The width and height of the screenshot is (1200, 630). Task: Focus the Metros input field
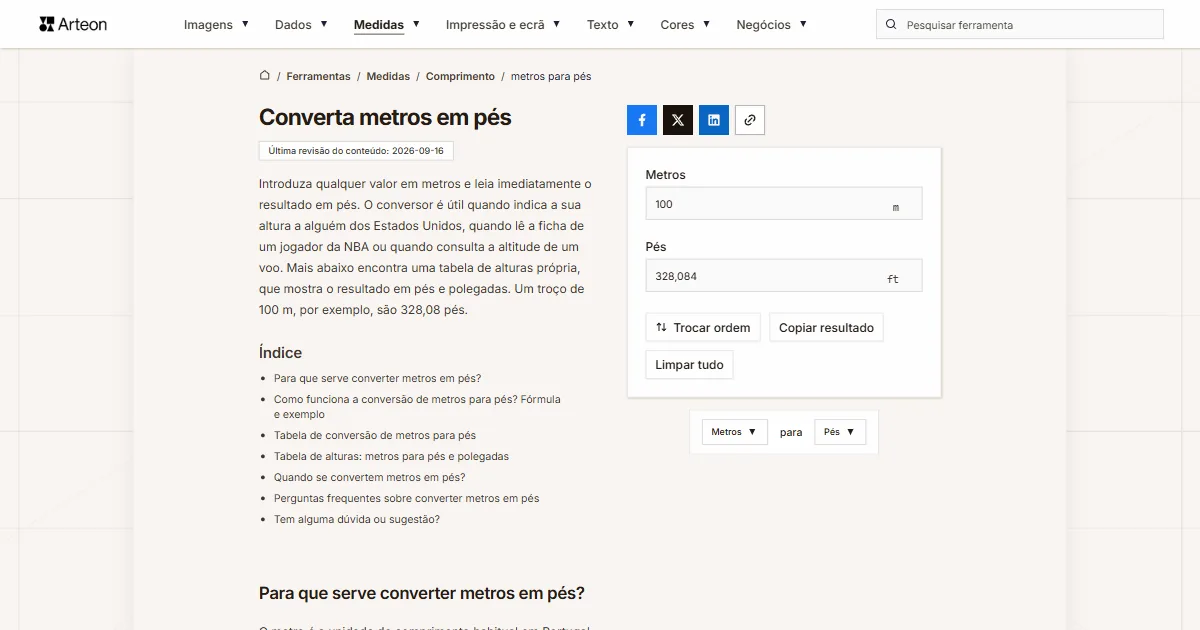tap(784, 204)
